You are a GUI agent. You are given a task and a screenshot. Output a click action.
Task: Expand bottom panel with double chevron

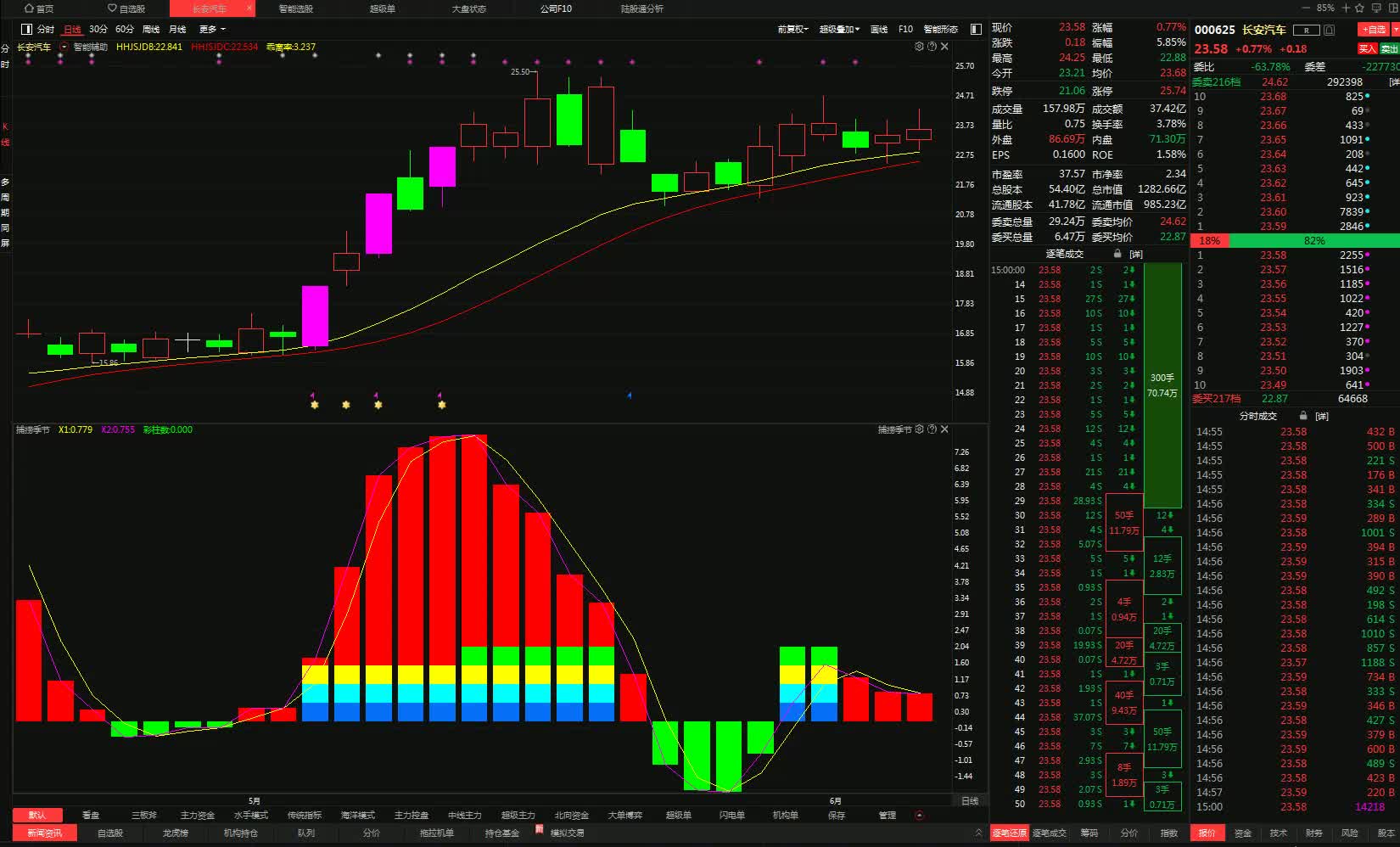click(x=978, y=833)
